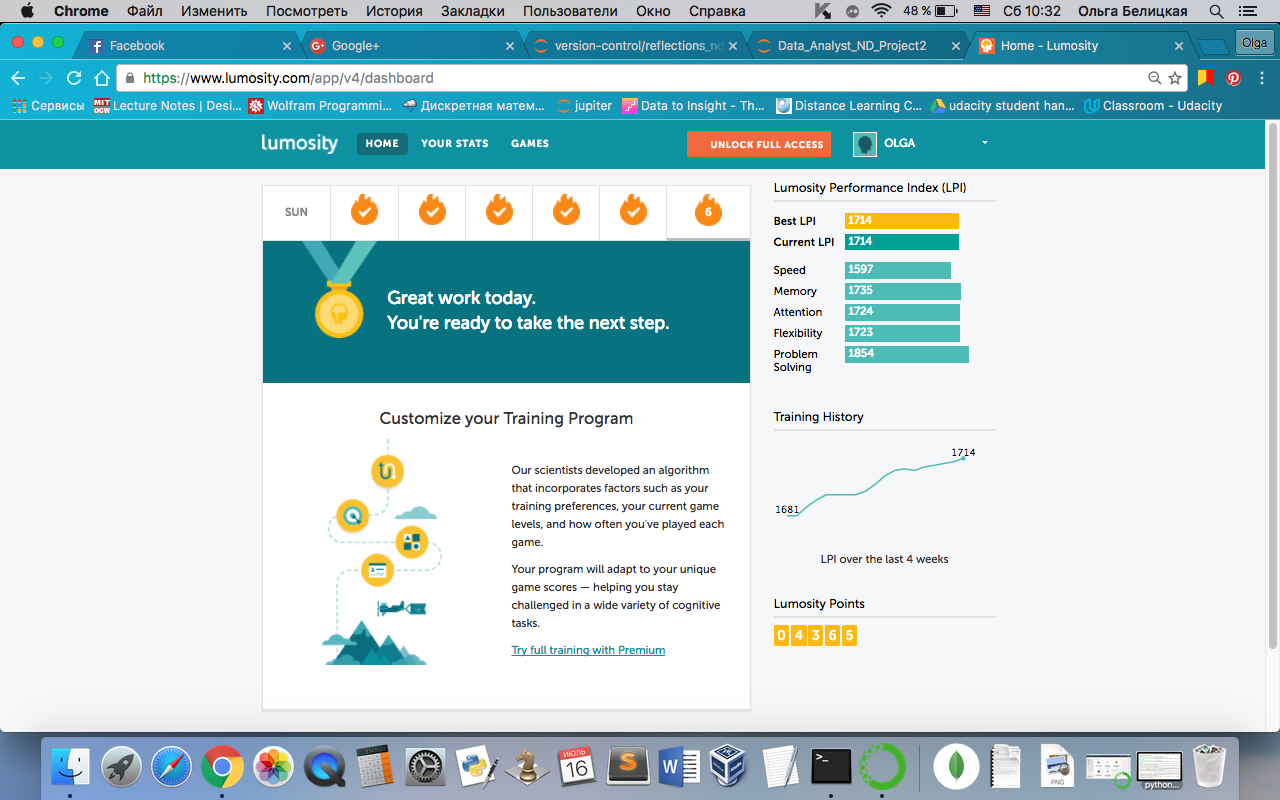Click the Speed 1597 bar
The height and width of the screenshot is (800, 1280).
[x=898, y=270]
